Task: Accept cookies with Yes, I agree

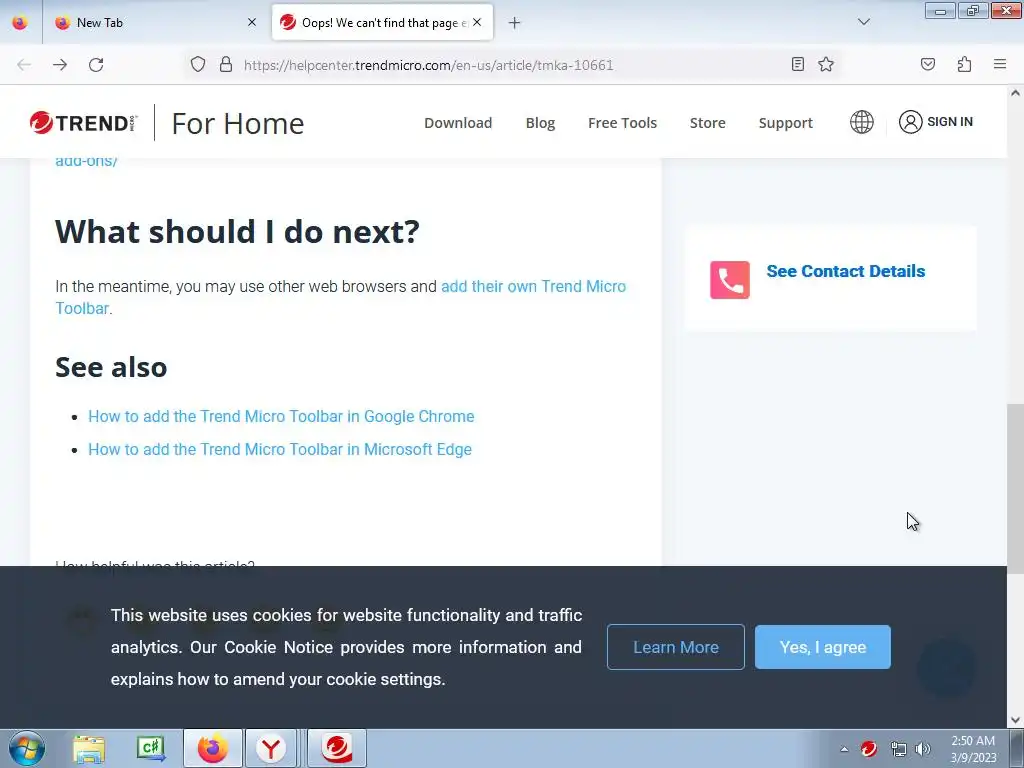Action: (823, 647)
